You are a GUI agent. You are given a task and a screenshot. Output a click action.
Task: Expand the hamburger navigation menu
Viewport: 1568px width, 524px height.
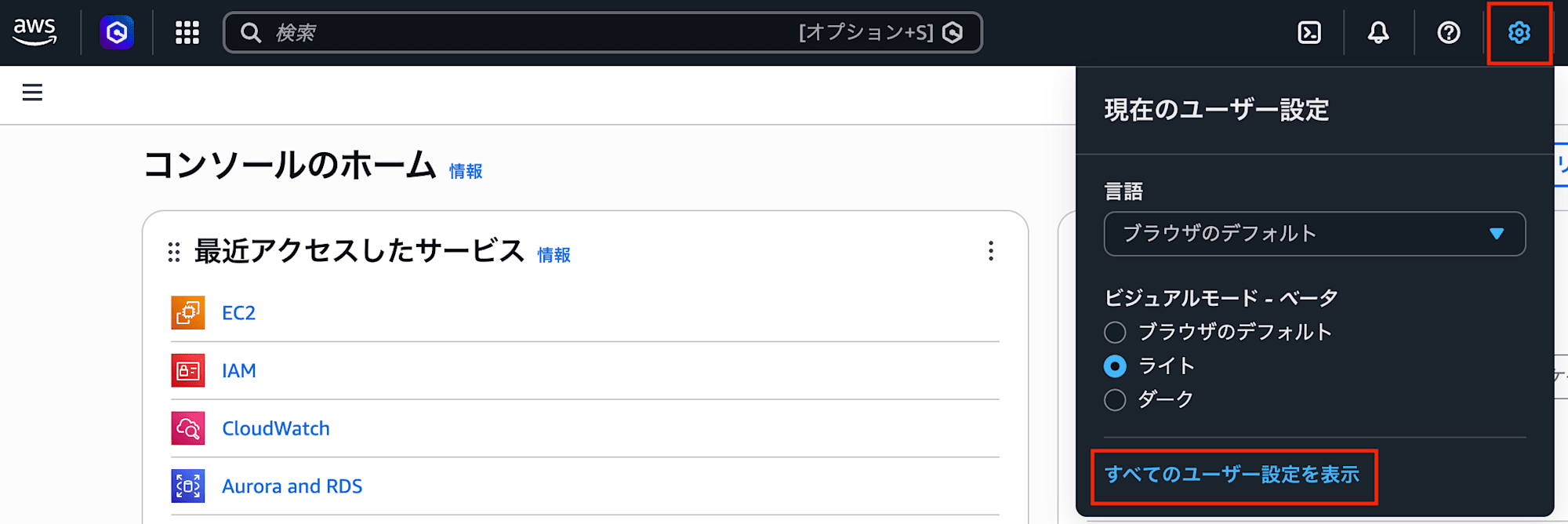coord(31,93)
